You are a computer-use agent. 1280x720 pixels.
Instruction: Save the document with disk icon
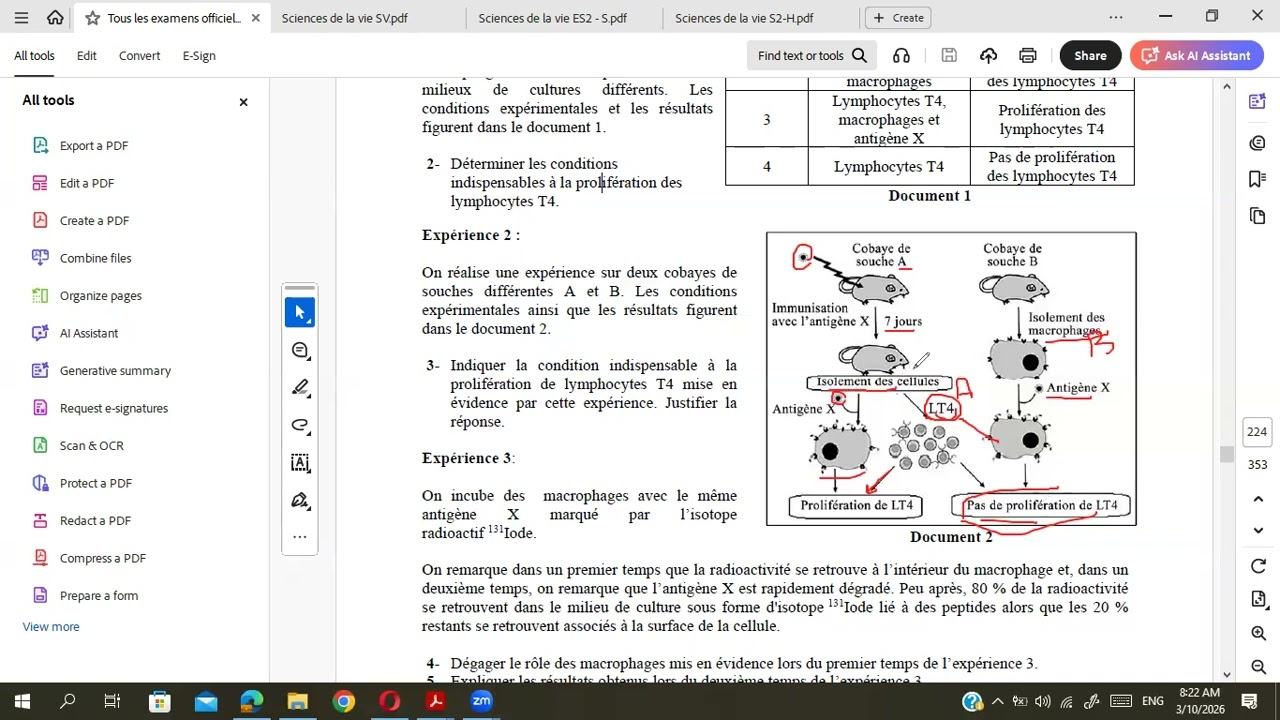click(949, 56)
